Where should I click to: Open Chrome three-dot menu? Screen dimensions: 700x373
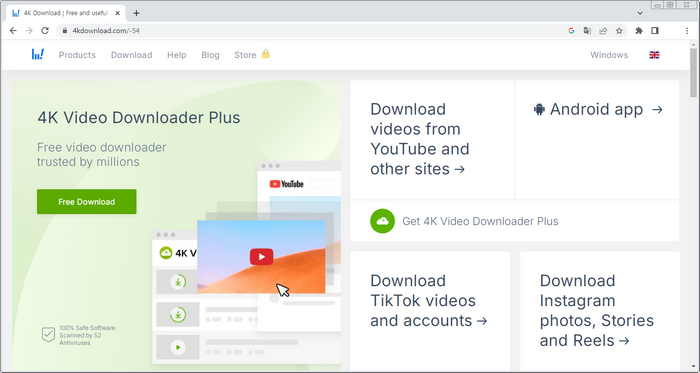(x=687, y=31)
